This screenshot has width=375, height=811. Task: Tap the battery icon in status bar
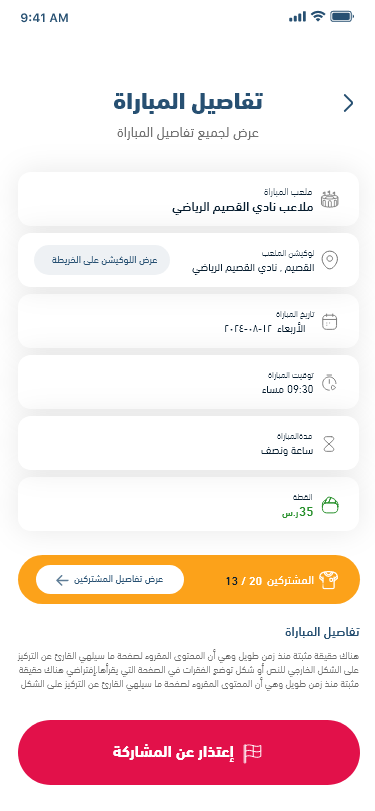(x=342, y=17)
